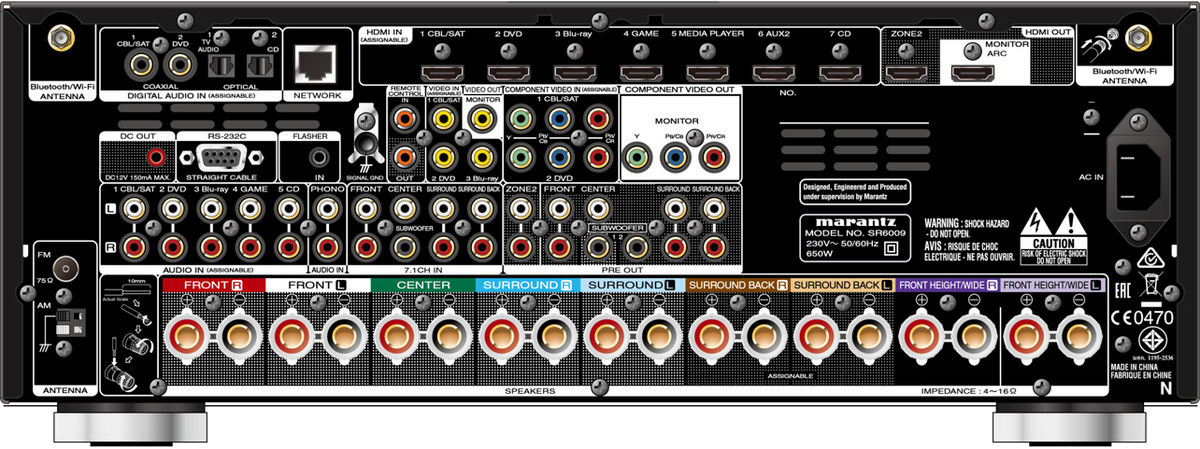
Task: Click the optical 2 CD input
Action: click(259, 65)
